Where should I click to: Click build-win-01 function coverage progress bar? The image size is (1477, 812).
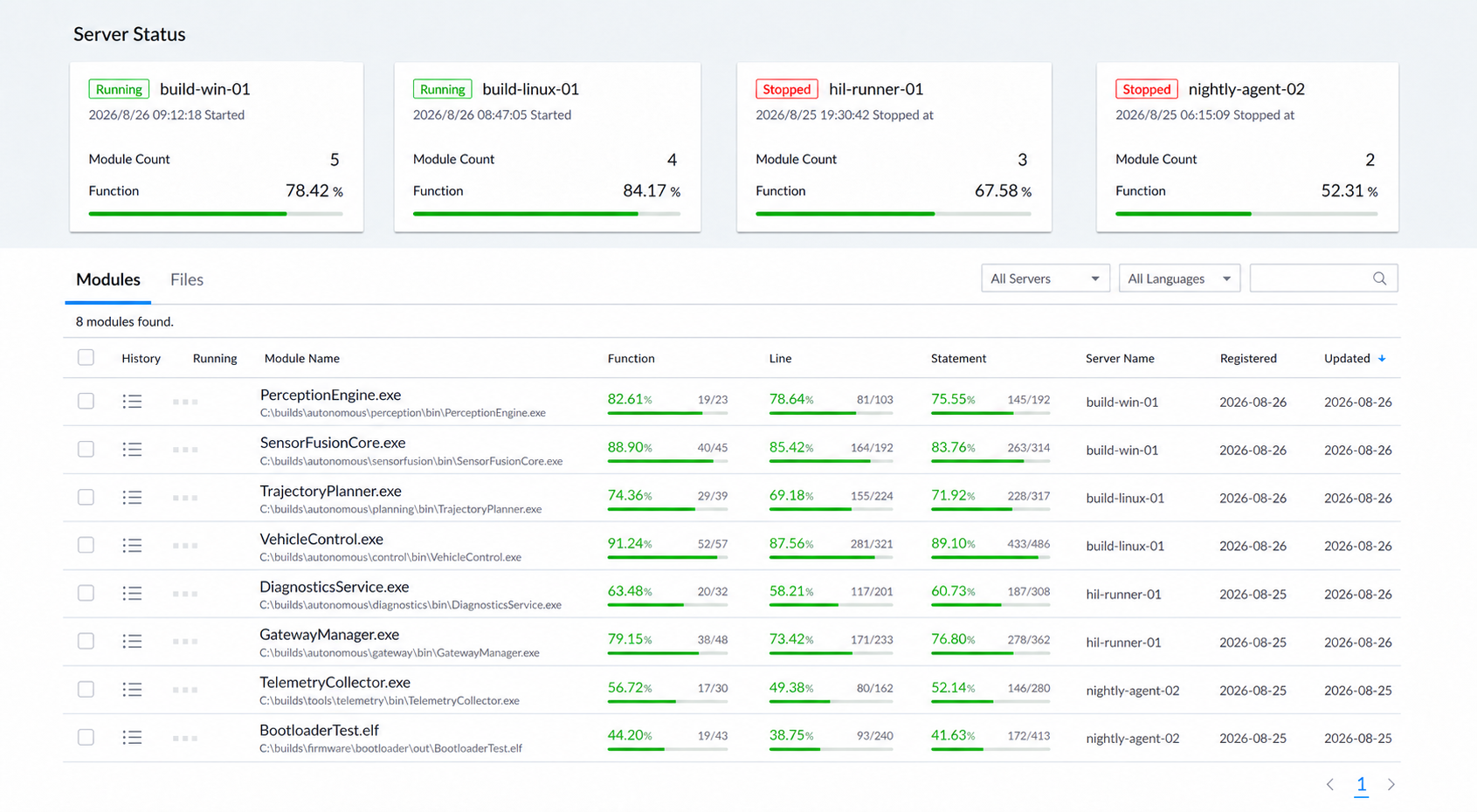click(216, 214)
